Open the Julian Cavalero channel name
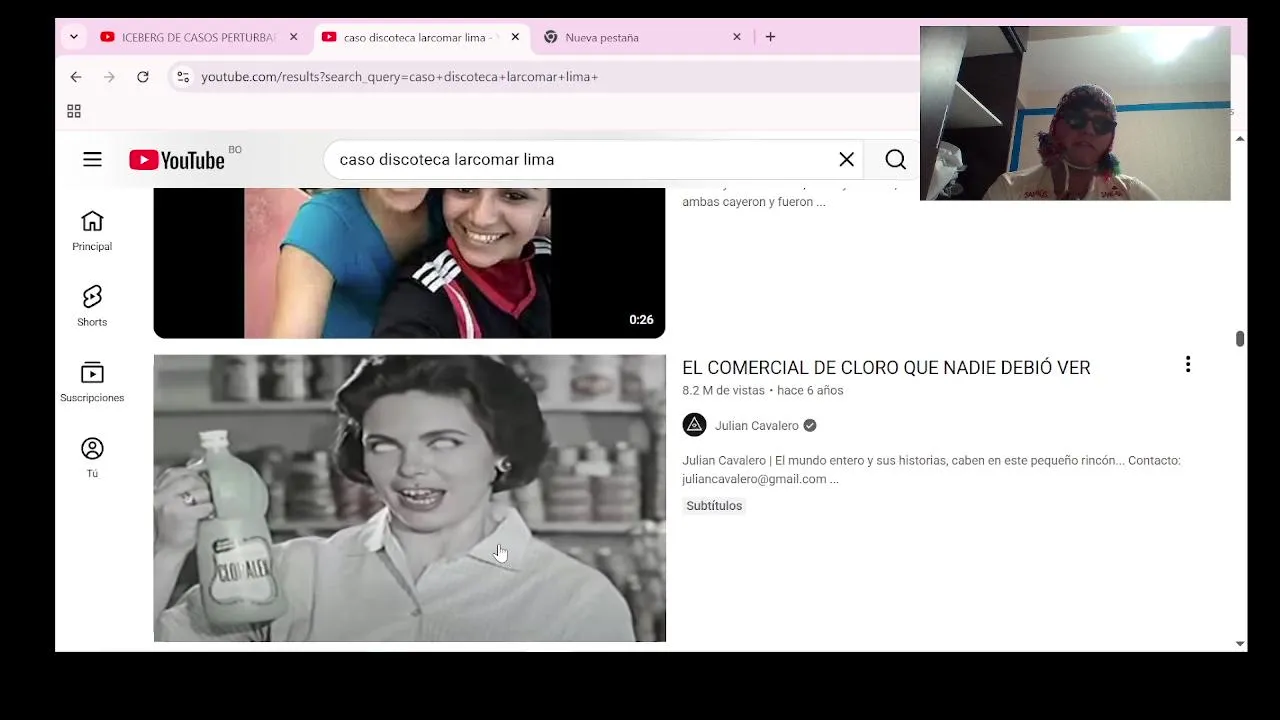Screen dimensions: 1280x720 (756, 425)
